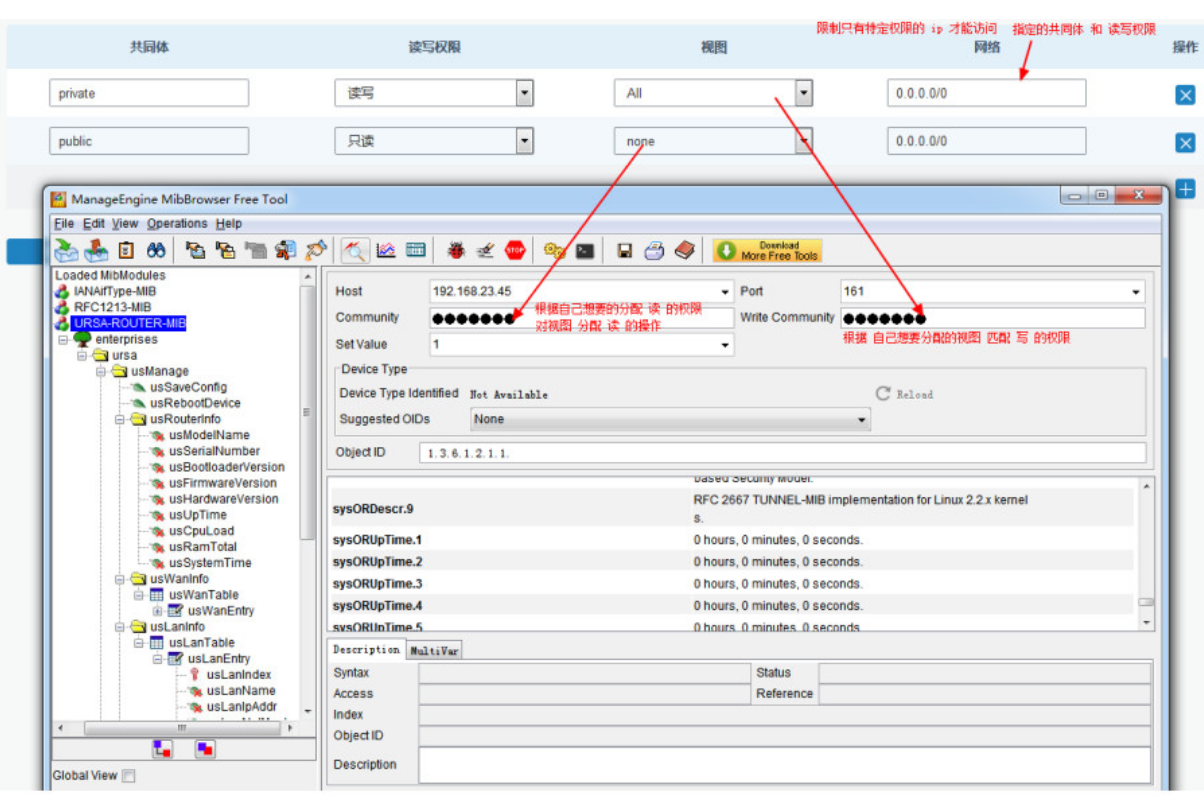Click the printer icon in toolbar
The image size is (1204, 801).
654,250
